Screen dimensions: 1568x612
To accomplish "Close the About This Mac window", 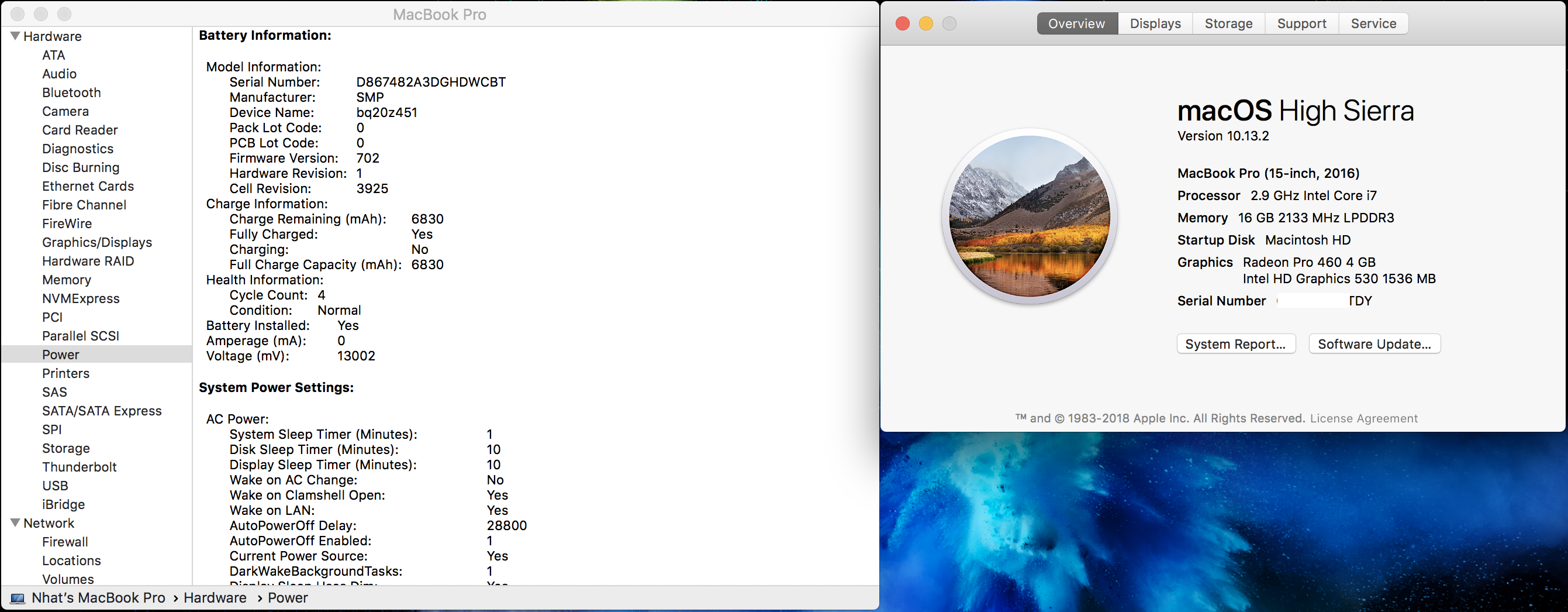I will point(903,24).
